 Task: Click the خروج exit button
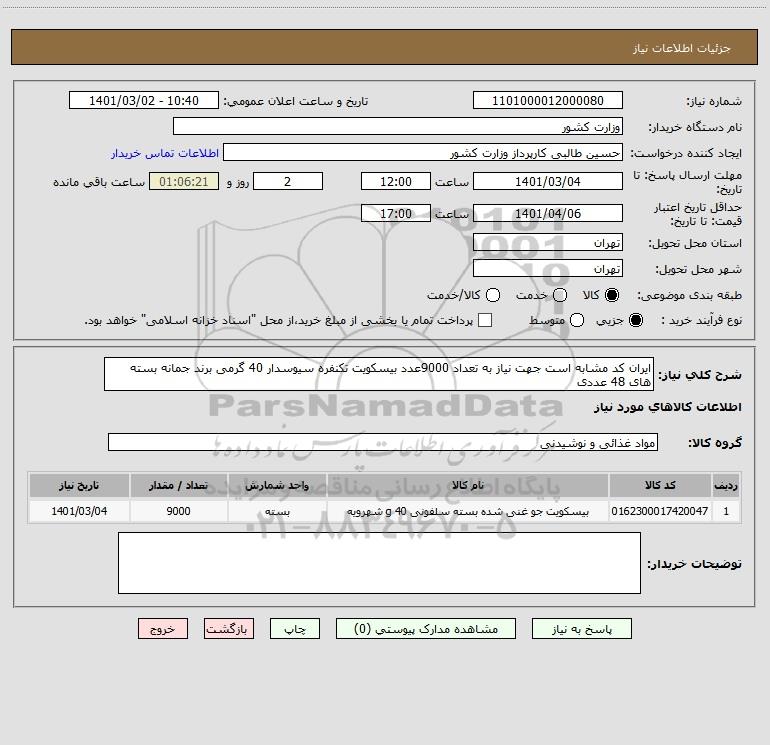pos(163,629)
